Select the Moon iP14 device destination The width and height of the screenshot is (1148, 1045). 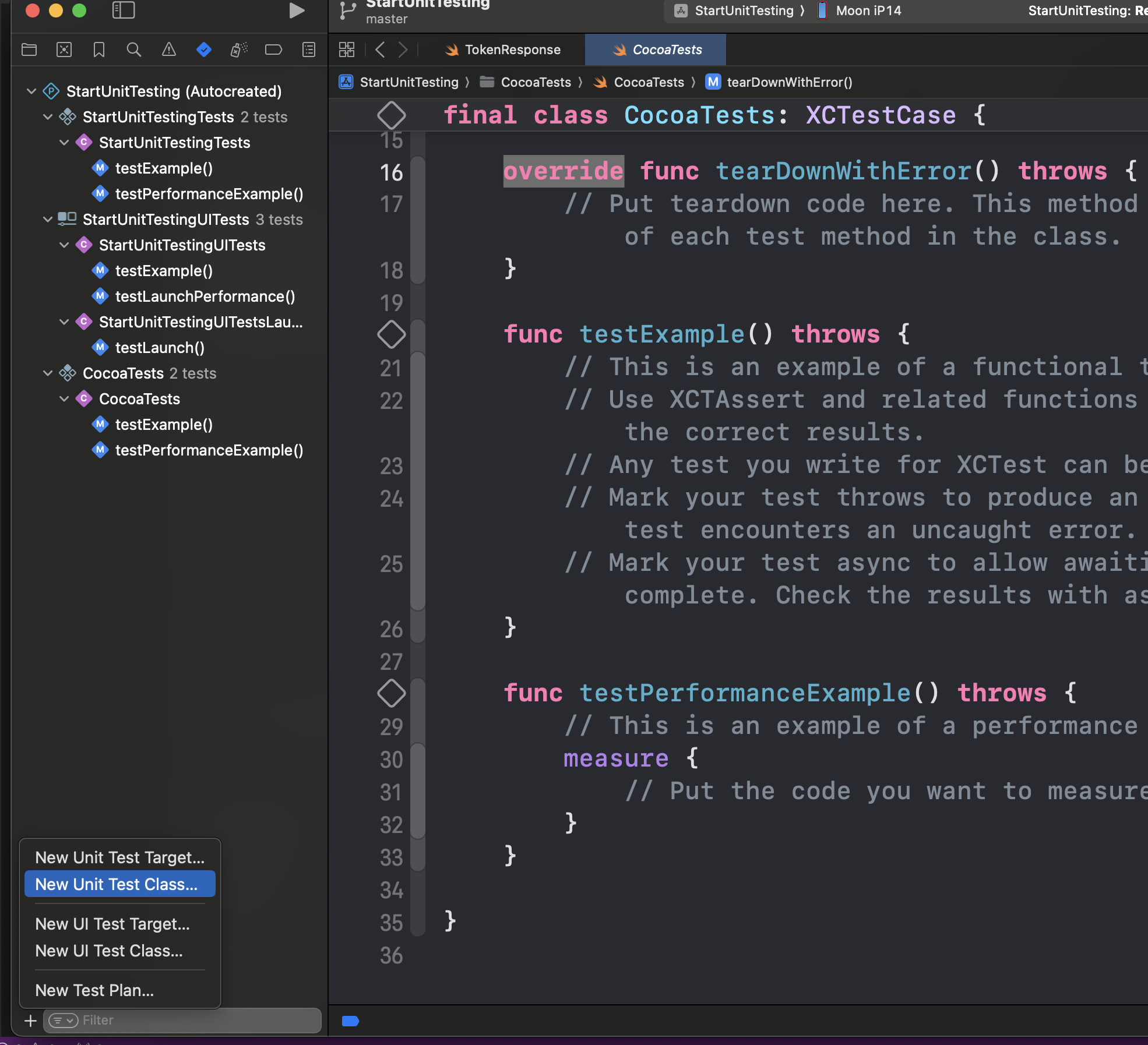pos(860,10)
